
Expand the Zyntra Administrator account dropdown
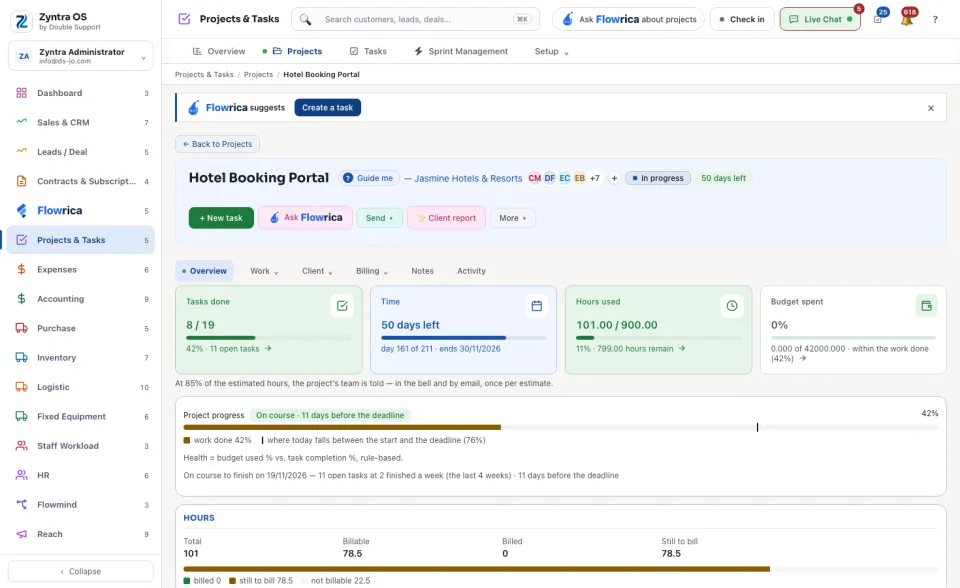pos(81,56)
